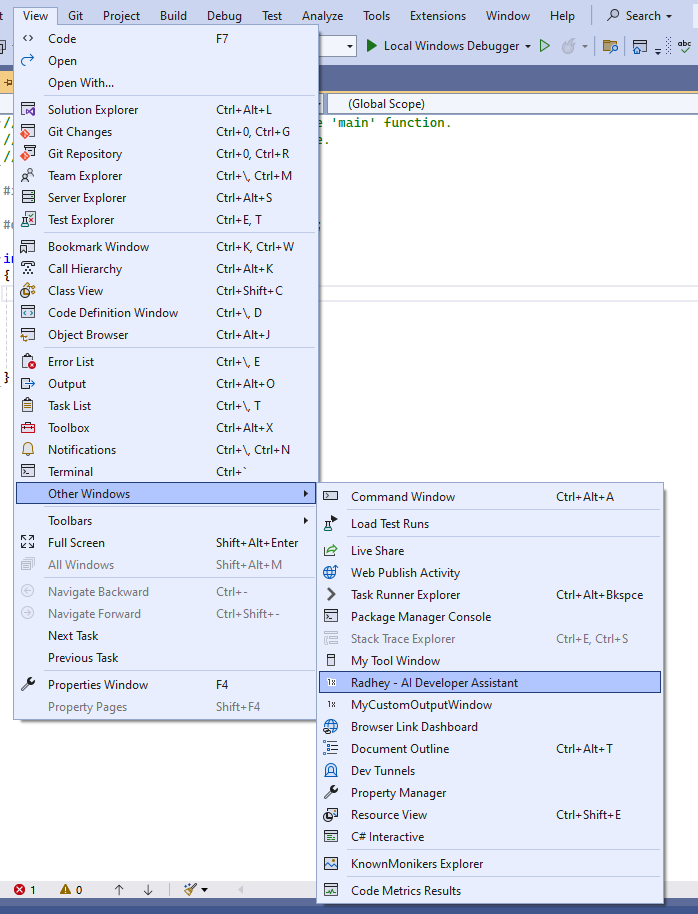Click the Full Screen icon
This screenshot has height=914, width=698.
coord(27,542)
